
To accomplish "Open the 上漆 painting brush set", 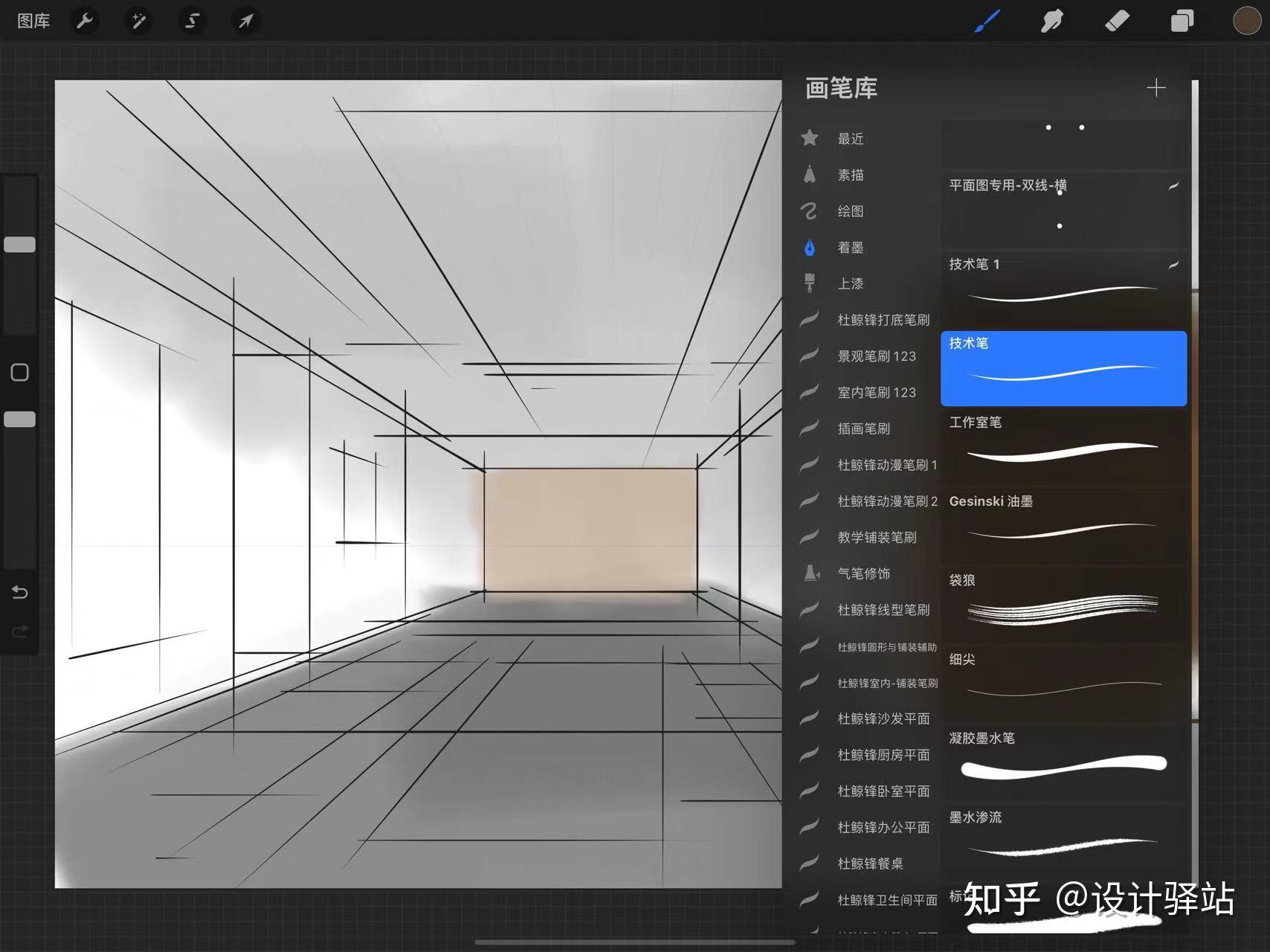I will click(868, 283).
